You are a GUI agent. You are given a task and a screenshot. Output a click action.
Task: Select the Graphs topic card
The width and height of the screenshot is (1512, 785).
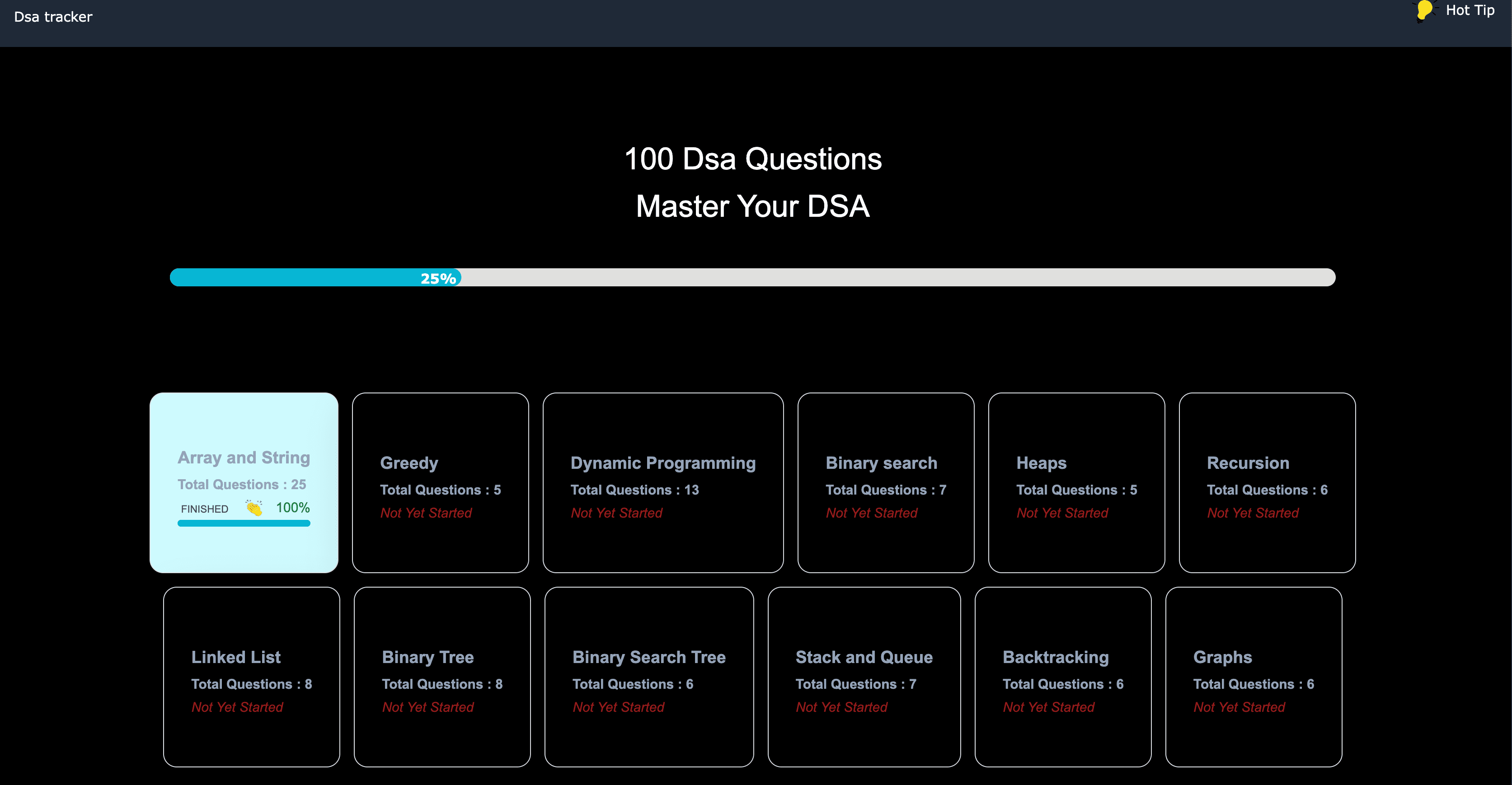click(x=1253, y=677)
